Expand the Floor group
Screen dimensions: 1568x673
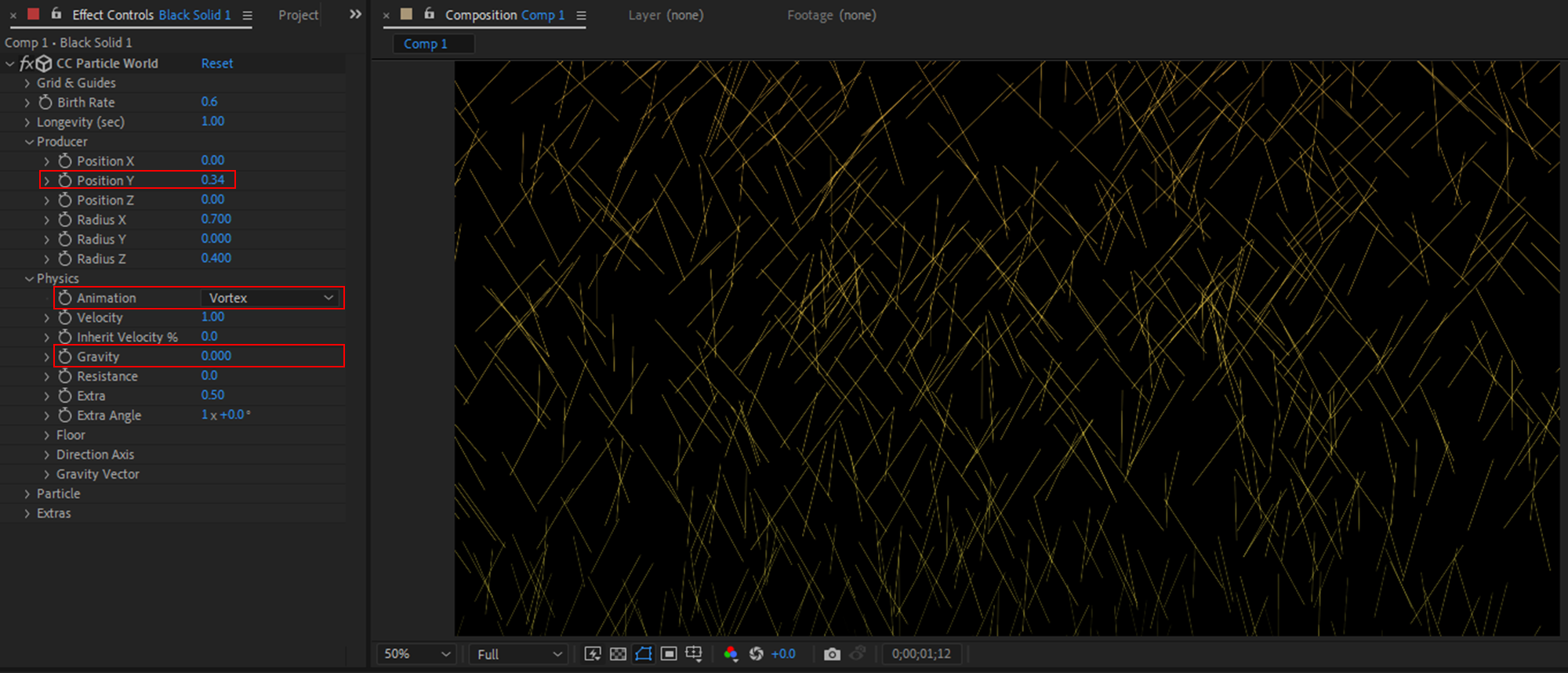[x=47, y=436]
